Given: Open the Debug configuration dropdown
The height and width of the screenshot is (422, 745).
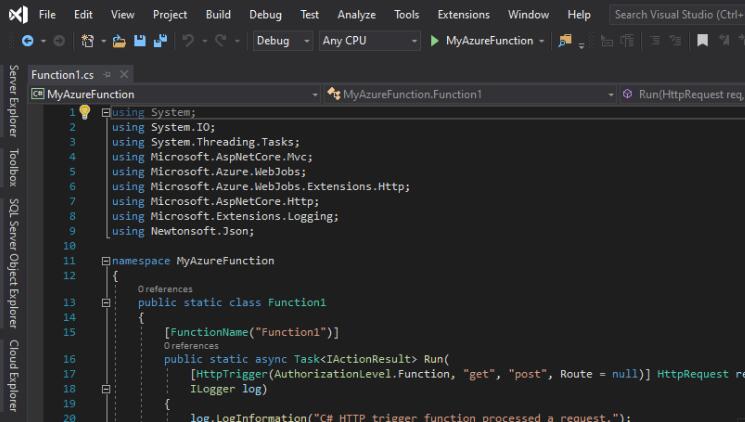Looking at the screenshot, I should 282,41.
